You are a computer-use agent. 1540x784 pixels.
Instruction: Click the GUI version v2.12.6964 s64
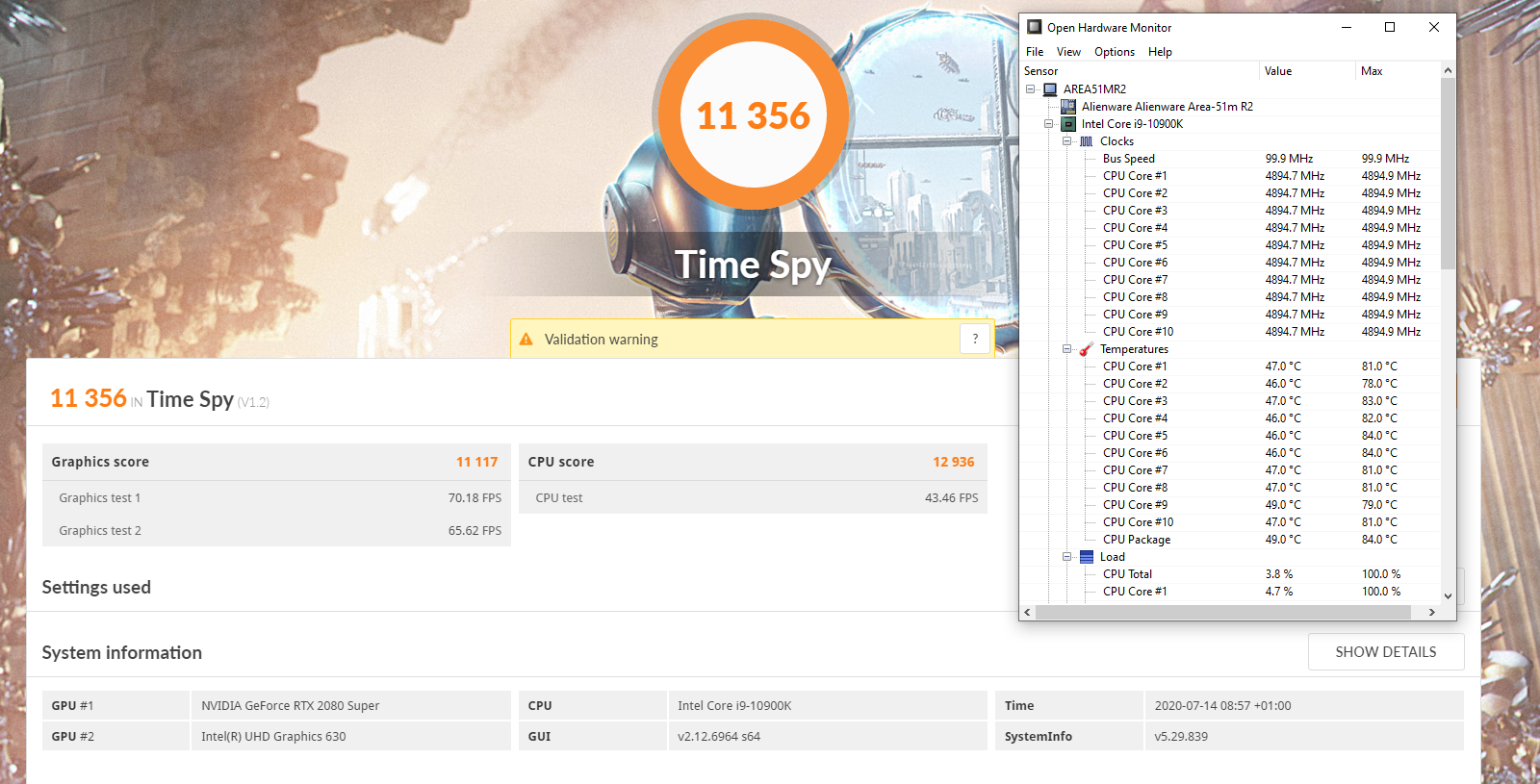tap(718, 736)
